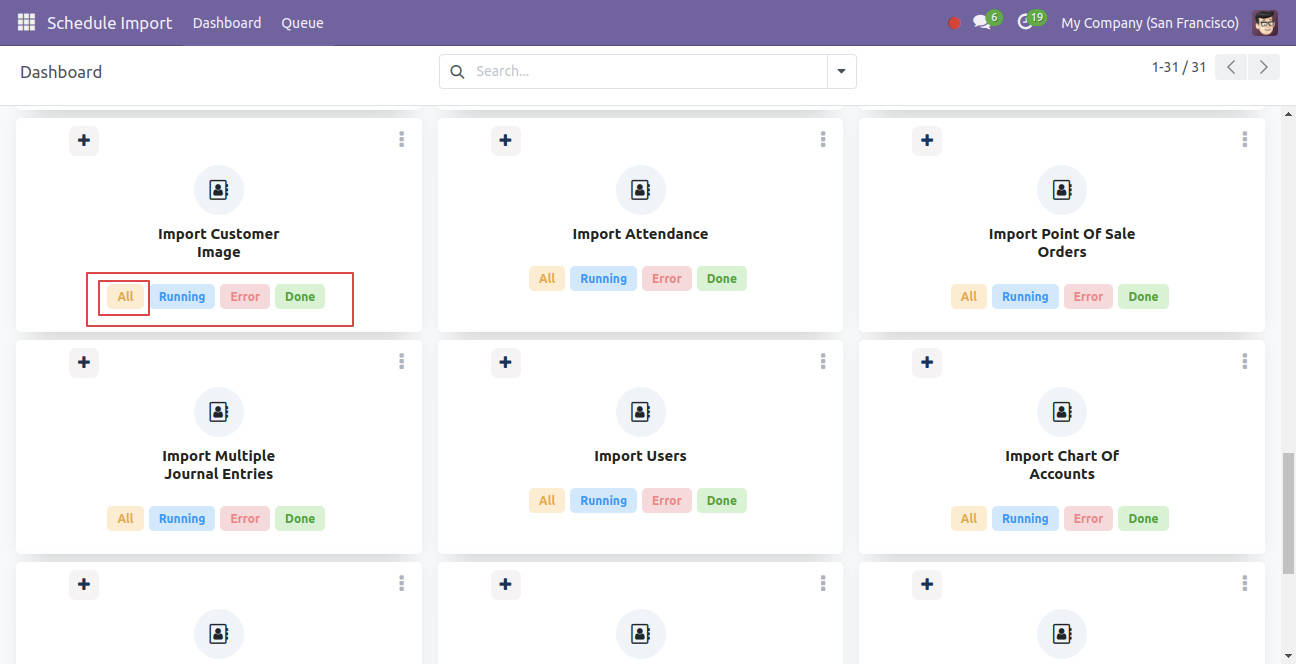1296x664 pixels.
Task: Show Running jobs for Import Multiple Journal Entries
Action: click(182, 519)
